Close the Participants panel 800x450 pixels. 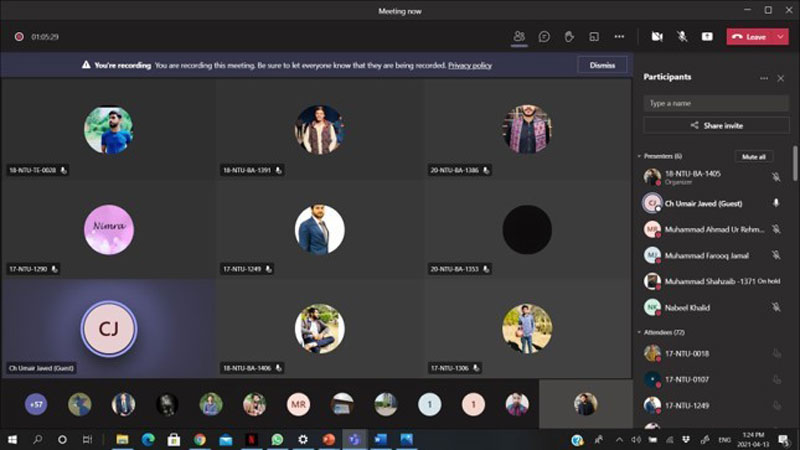pyautogui.click(x=782, y=77)
